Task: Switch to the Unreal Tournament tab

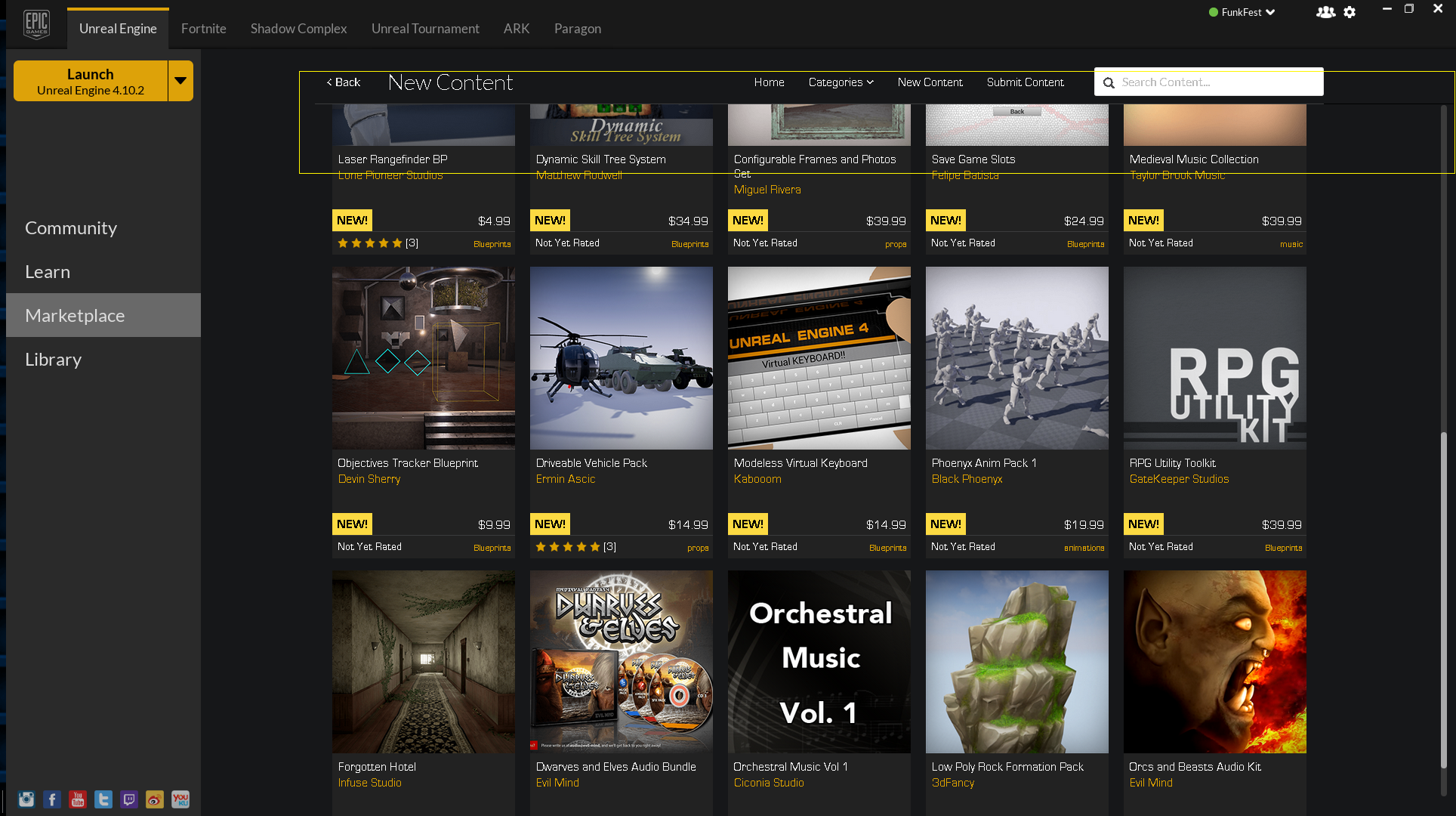Action: tap(425, 29)
